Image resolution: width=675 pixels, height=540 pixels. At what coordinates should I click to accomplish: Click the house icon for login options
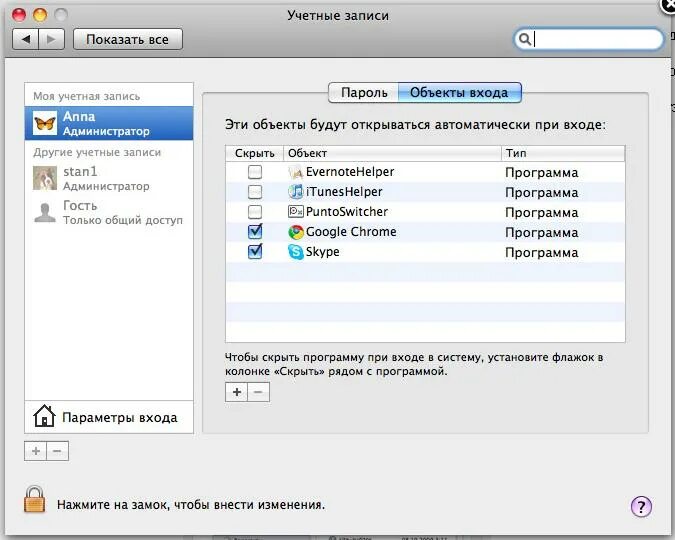(x=44, y=416)
